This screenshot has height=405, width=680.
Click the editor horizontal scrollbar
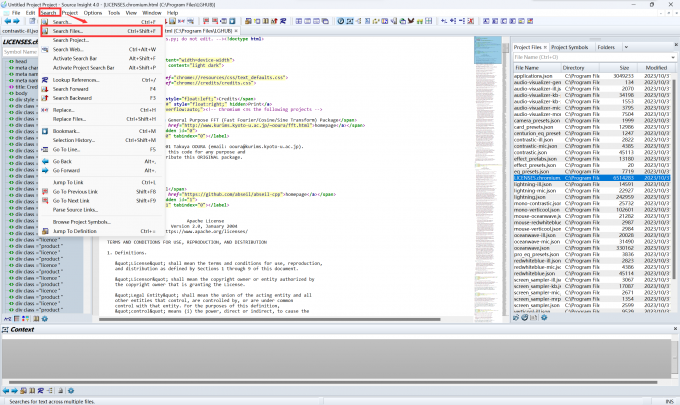[x=270, y=320]
